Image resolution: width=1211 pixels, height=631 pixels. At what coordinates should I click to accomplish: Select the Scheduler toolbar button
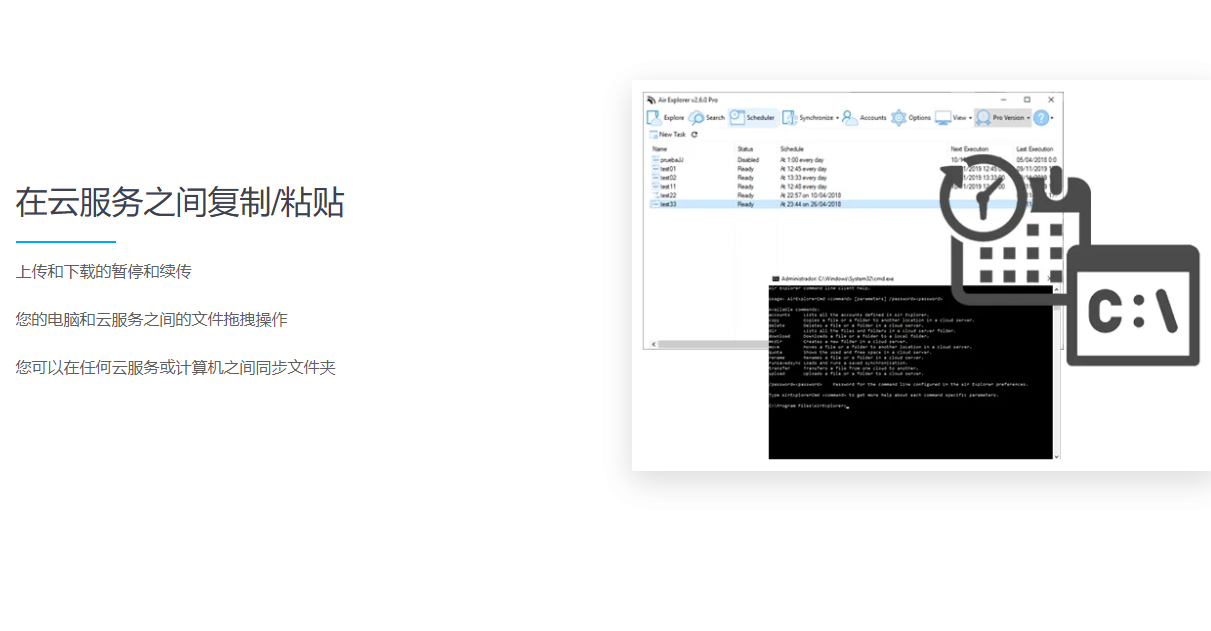tap(753, 117)
